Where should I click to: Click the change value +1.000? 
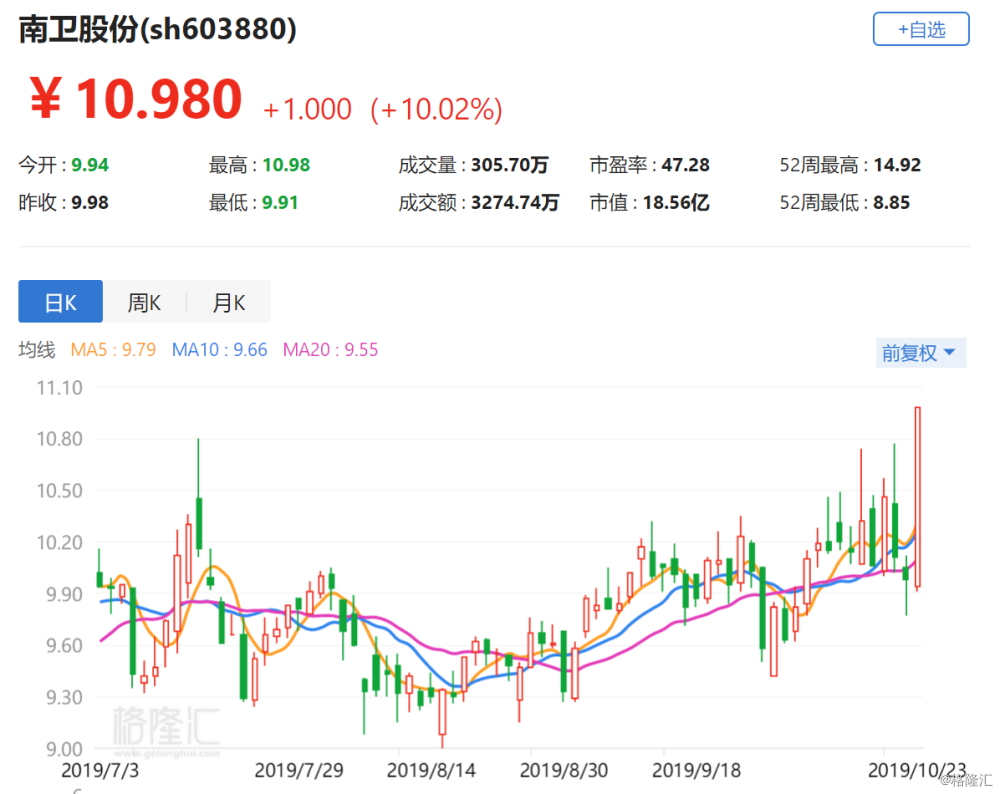pyautogui.click(x=307, y=109)
